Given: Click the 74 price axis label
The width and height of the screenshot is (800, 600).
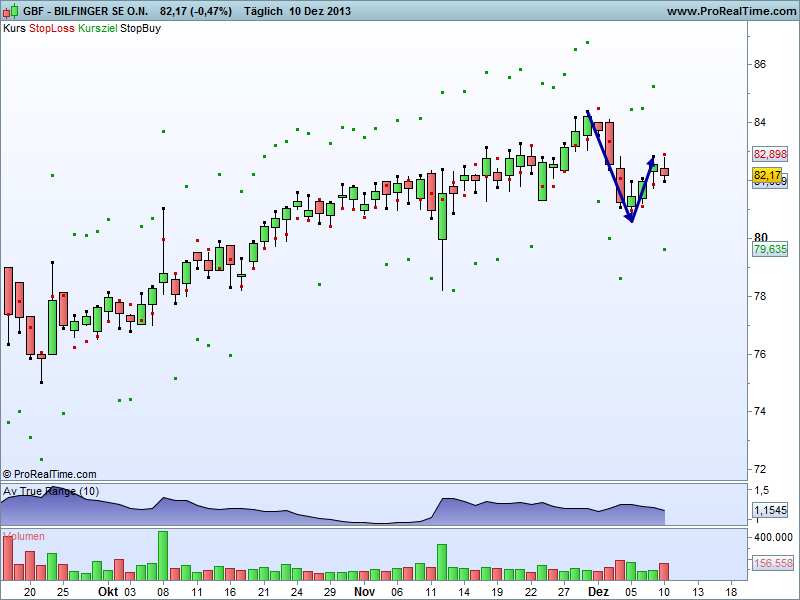Looking at the screenshot, I should 760,411.
